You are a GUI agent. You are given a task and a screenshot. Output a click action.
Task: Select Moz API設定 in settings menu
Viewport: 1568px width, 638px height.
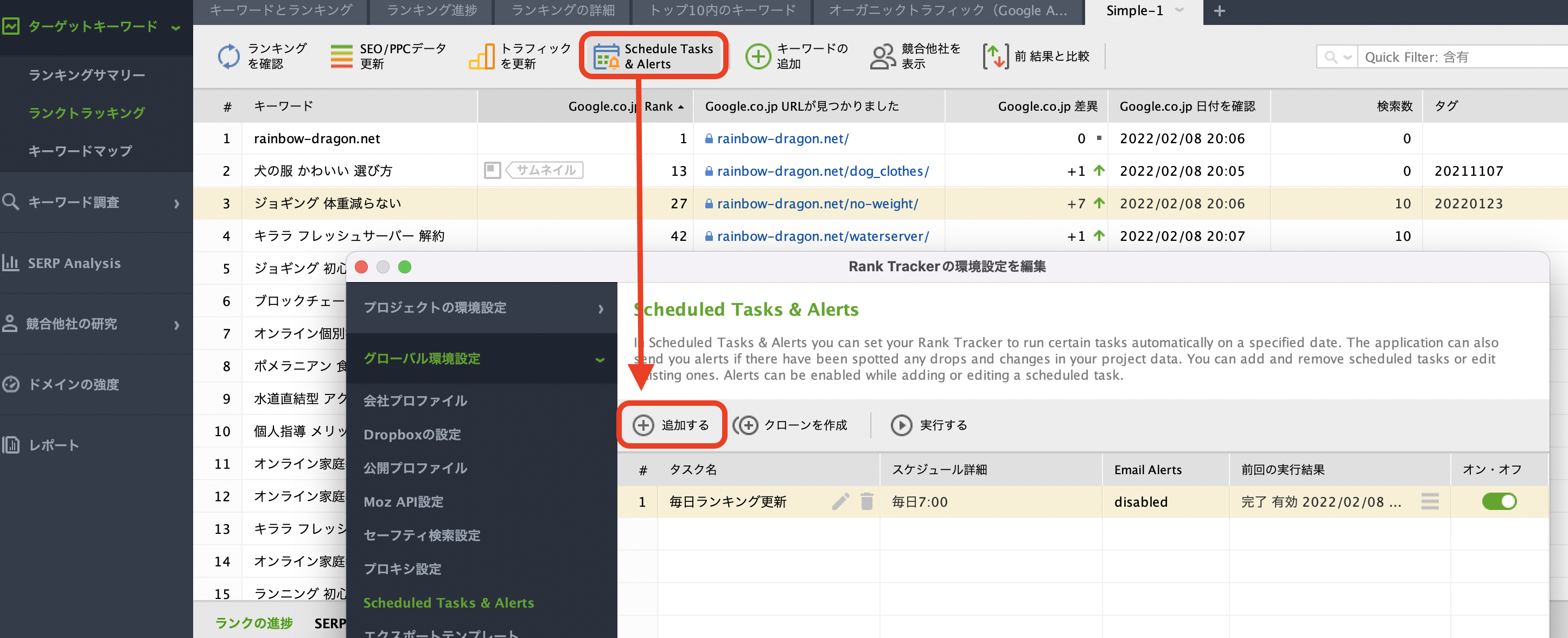404,502
